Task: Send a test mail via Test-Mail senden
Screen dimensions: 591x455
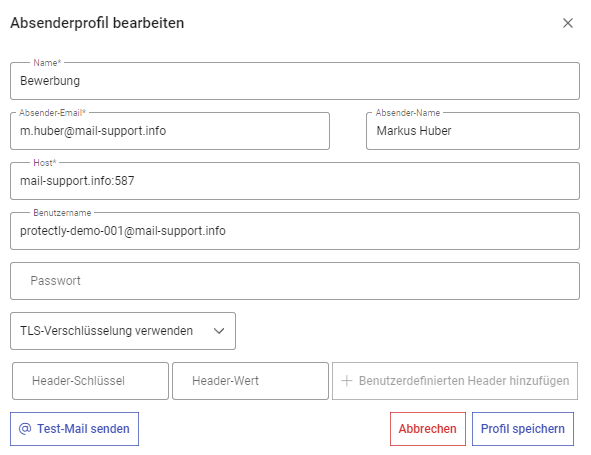Action: pos(75,429)
